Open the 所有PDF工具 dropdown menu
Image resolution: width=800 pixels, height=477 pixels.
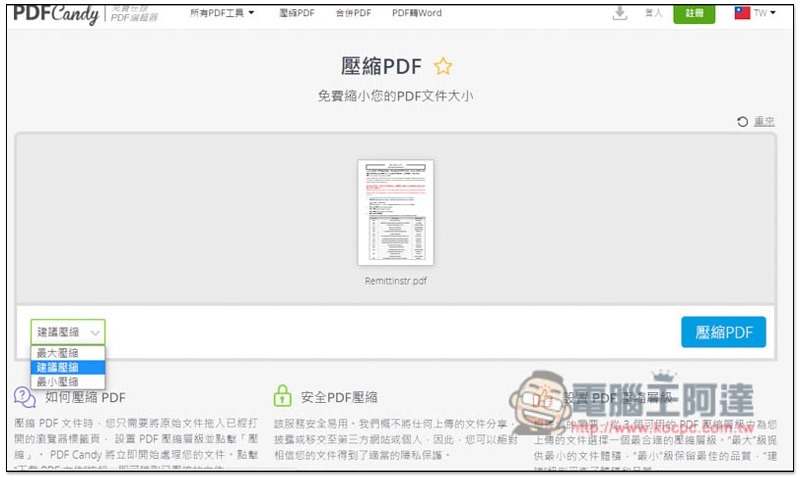pos(222,13)
